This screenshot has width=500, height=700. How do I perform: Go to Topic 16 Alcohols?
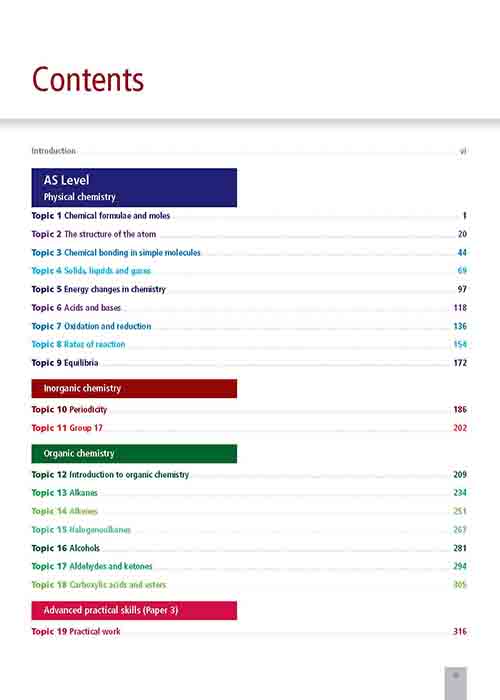[x=249, y=548]
